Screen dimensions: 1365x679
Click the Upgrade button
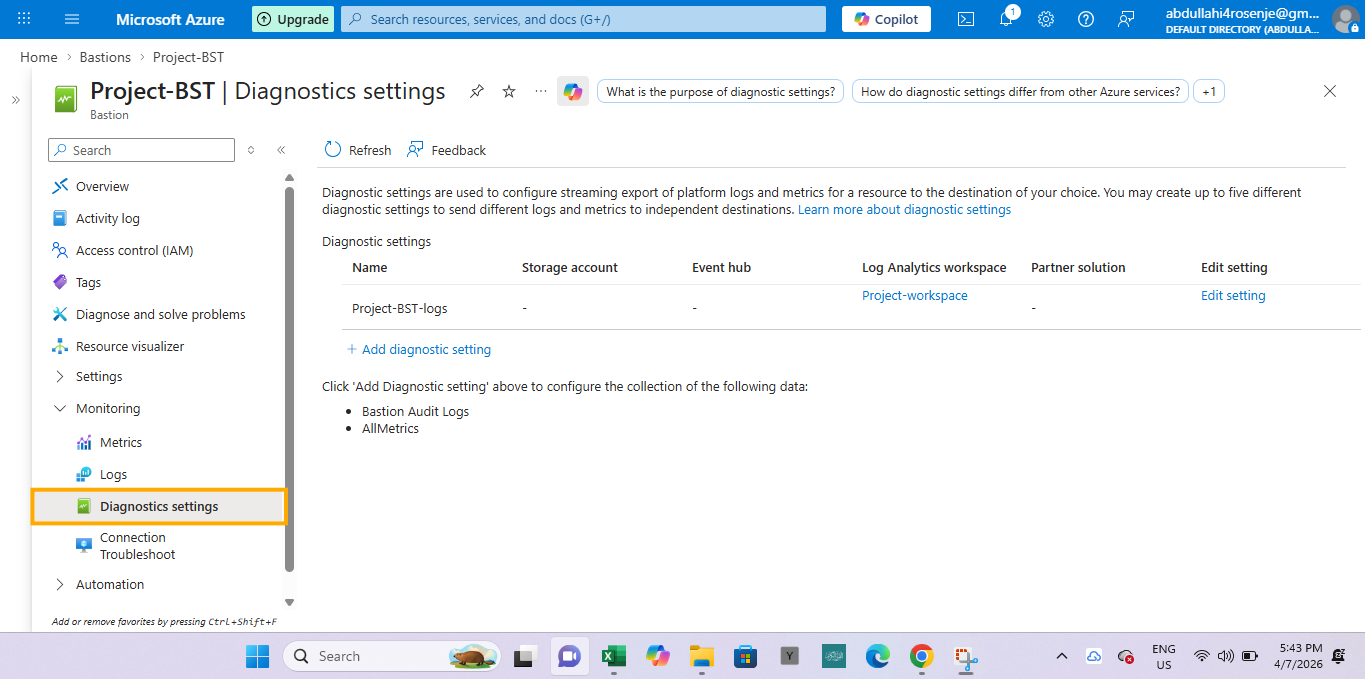pyautogui.click(x=293, y=19)
